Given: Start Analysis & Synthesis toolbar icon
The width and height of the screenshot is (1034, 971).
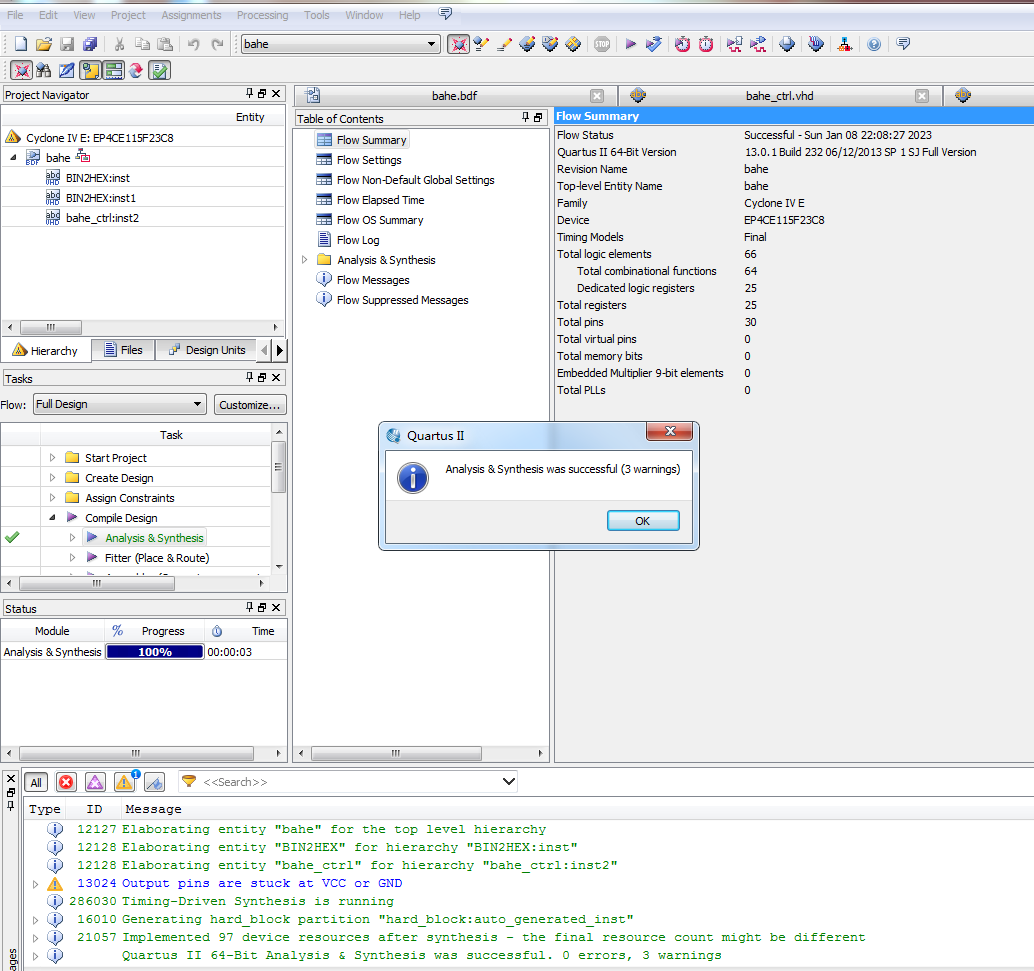Looking at the screenshot, I should coord(654,44).
